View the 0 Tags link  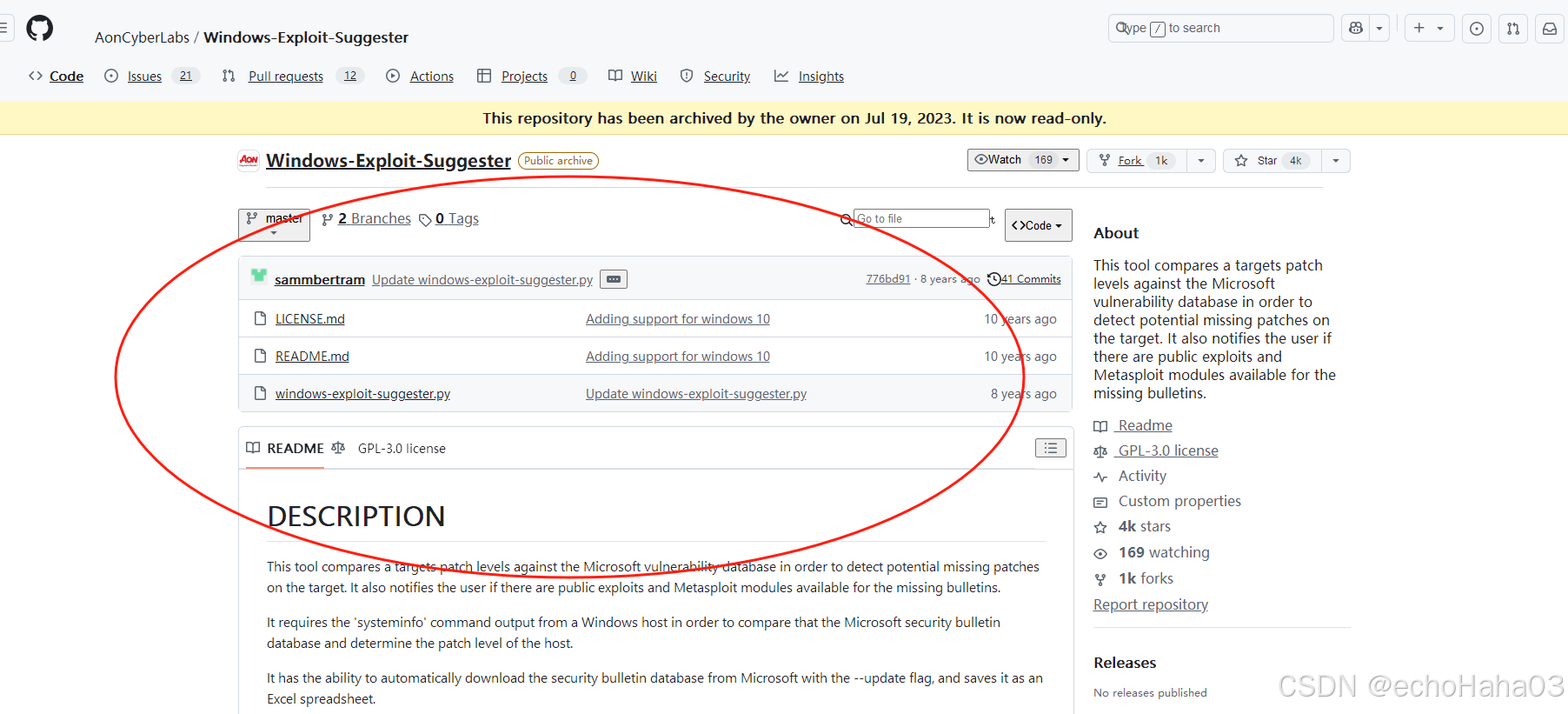tap(457, 218)
